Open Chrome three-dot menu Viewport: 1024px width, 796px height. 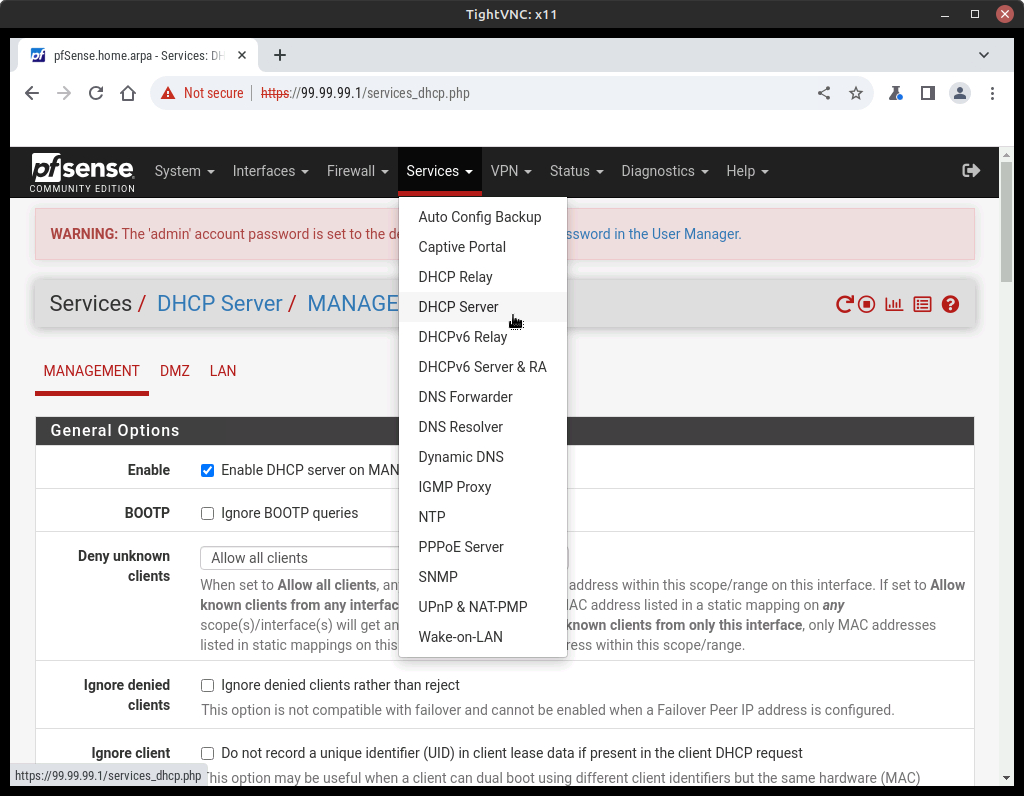[x=992, y=93]
